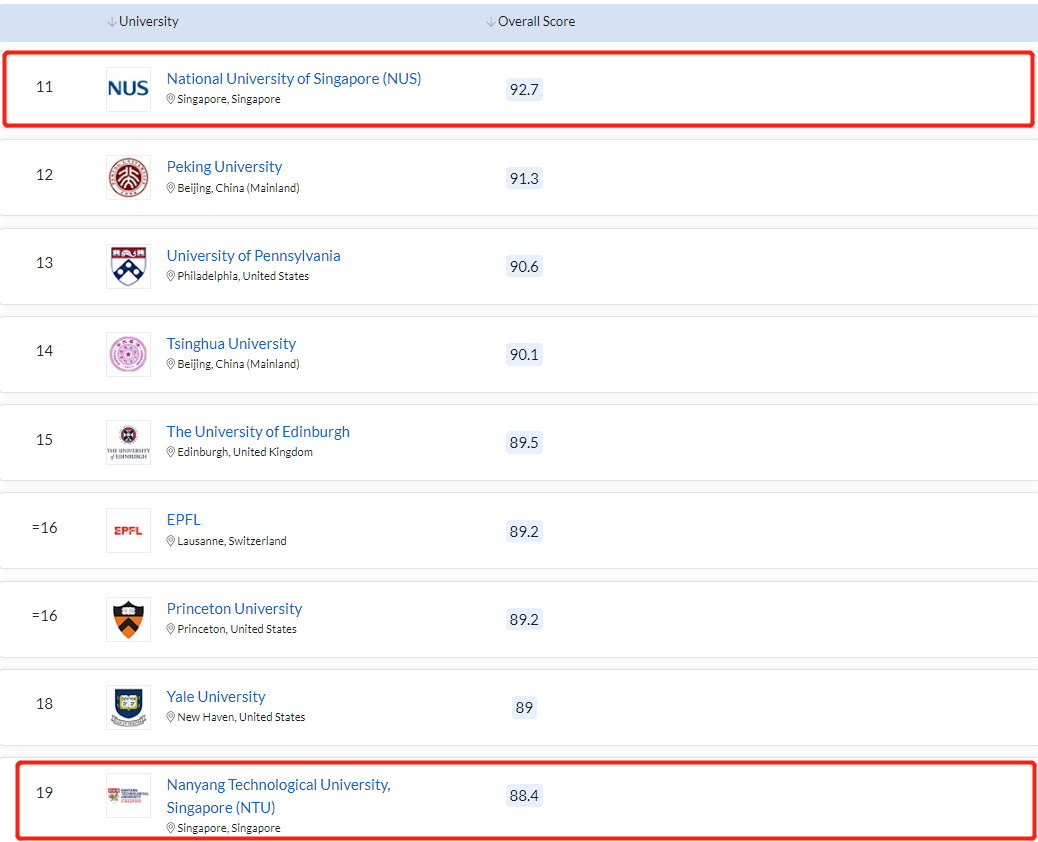Select the 92.7 score for NUS
This screenshot has height=842, width=1038.
pos(524,89)
